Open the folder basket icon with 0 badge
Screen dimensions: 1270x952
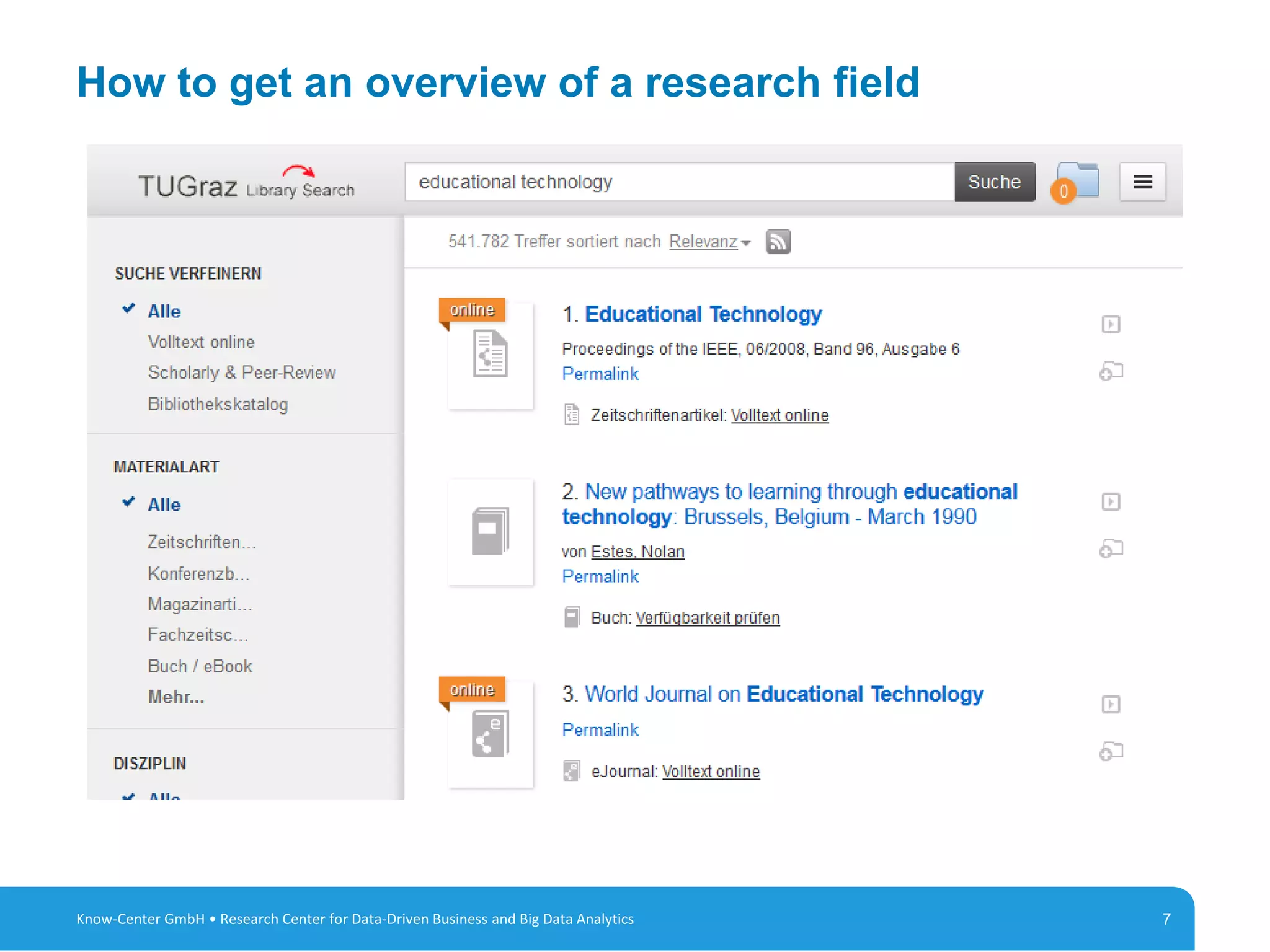(x=1076, y=182)
